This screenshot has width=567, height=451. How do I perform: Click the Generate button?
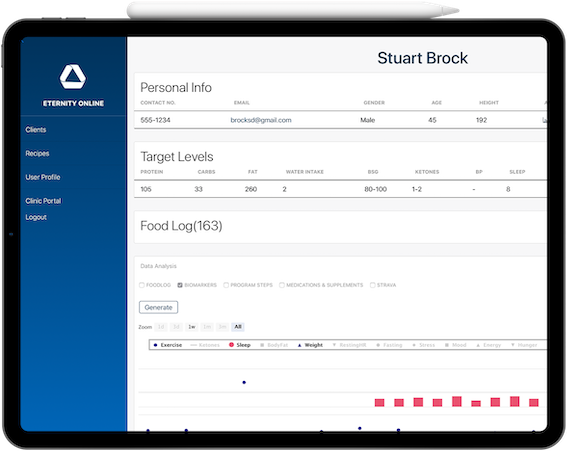click(x=158, y=307)
